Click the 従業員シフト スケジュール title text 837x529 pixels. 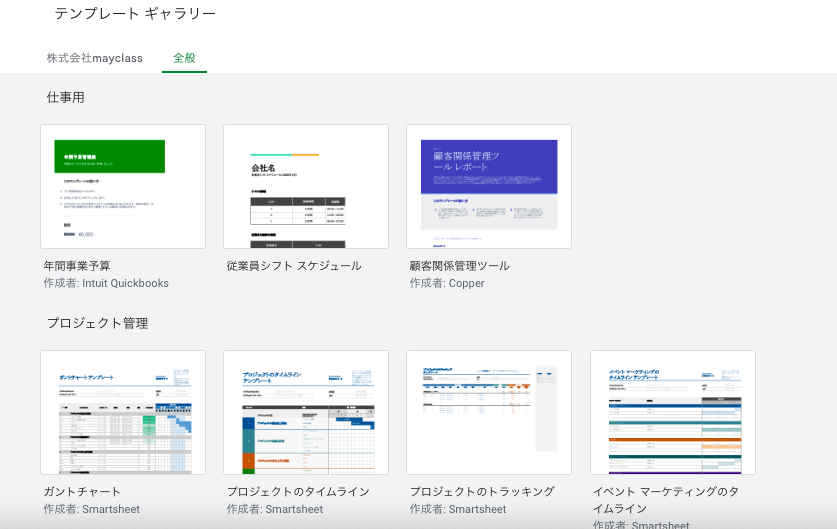tap(294, 266)
